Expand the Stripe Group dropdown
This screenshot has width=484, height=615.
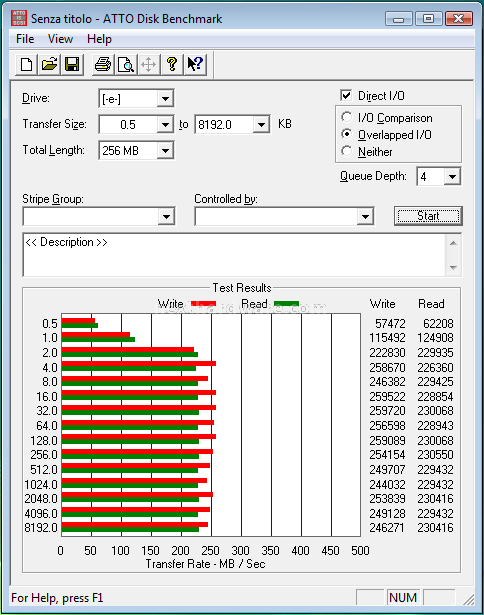tap(166, 217)
